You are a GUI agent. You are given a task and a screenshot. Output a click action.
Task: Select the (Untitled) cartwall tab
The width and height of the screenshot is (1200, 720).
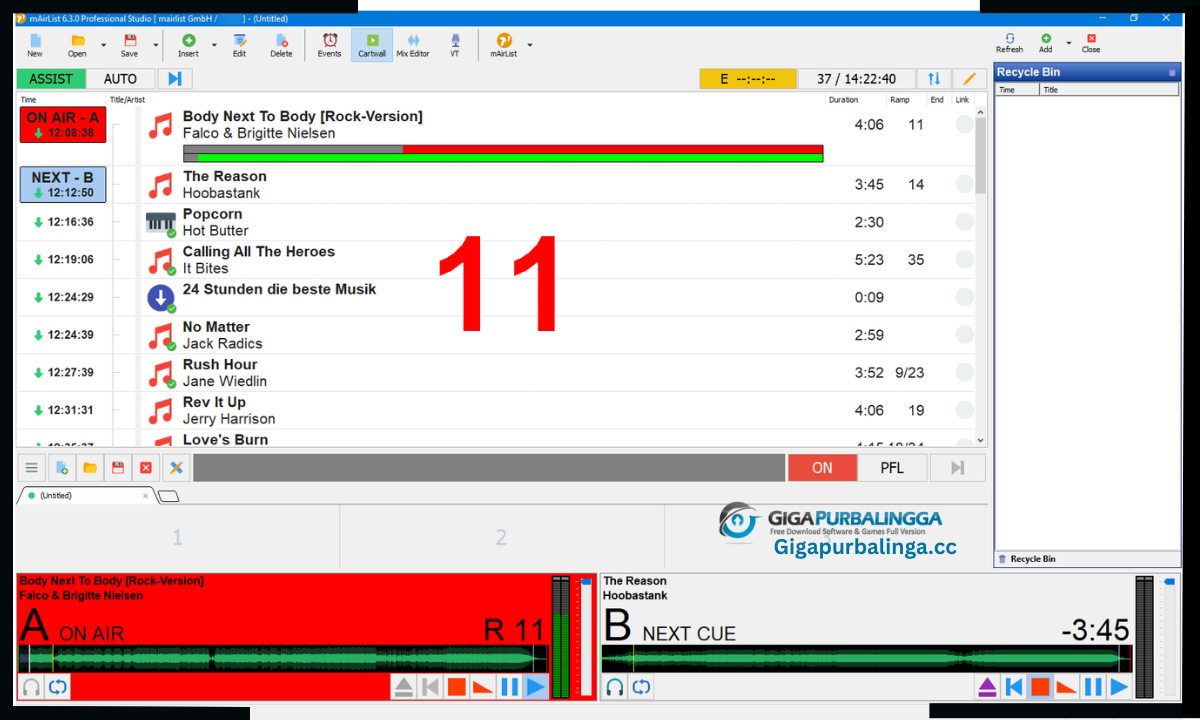86,495
